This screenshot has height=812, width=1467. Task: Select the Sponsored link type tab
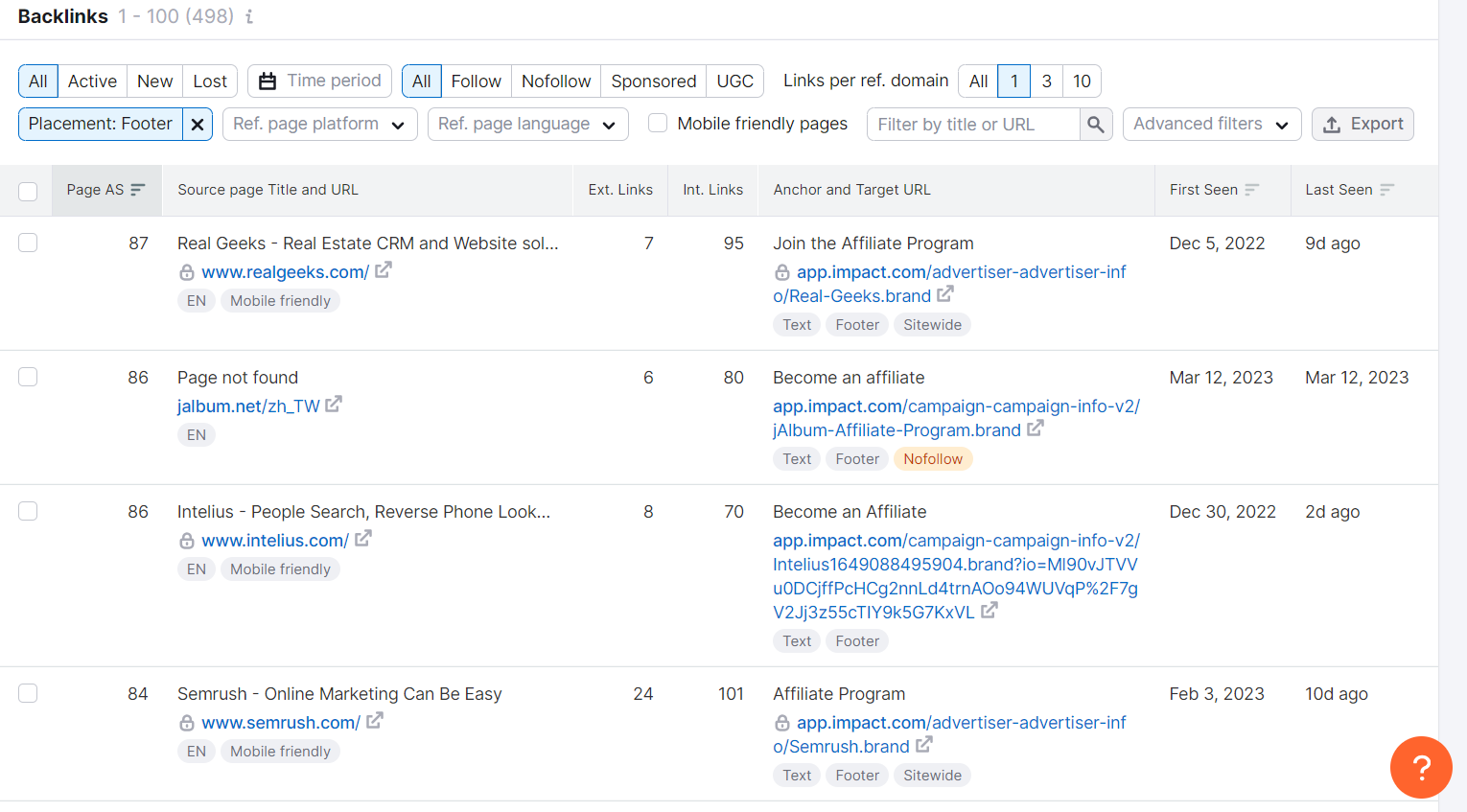click(x=654, y=81)
